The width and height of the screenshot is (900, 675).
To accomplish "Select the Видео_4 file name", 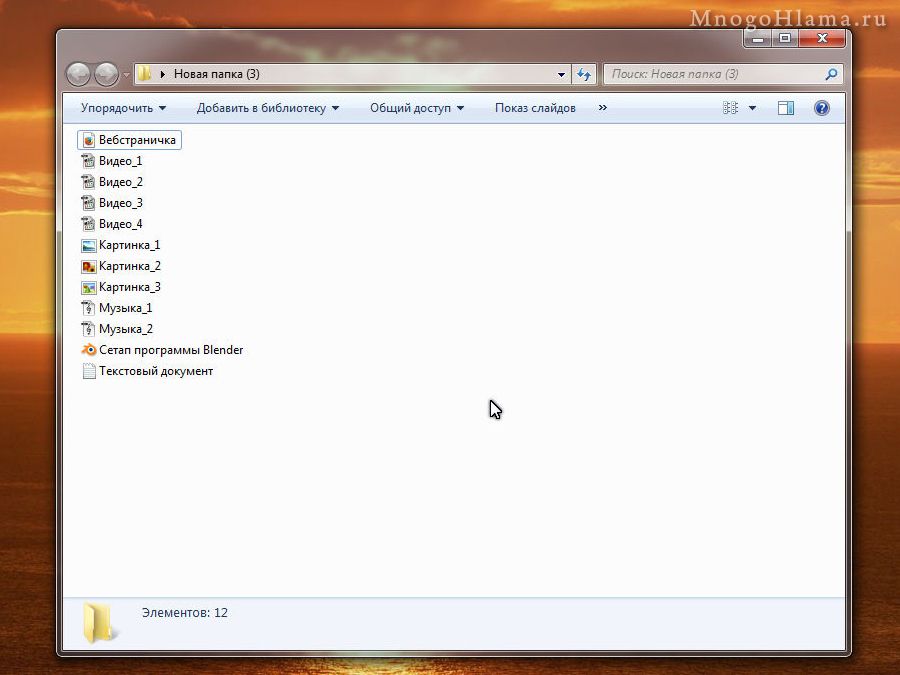I will tap(120, 224).
